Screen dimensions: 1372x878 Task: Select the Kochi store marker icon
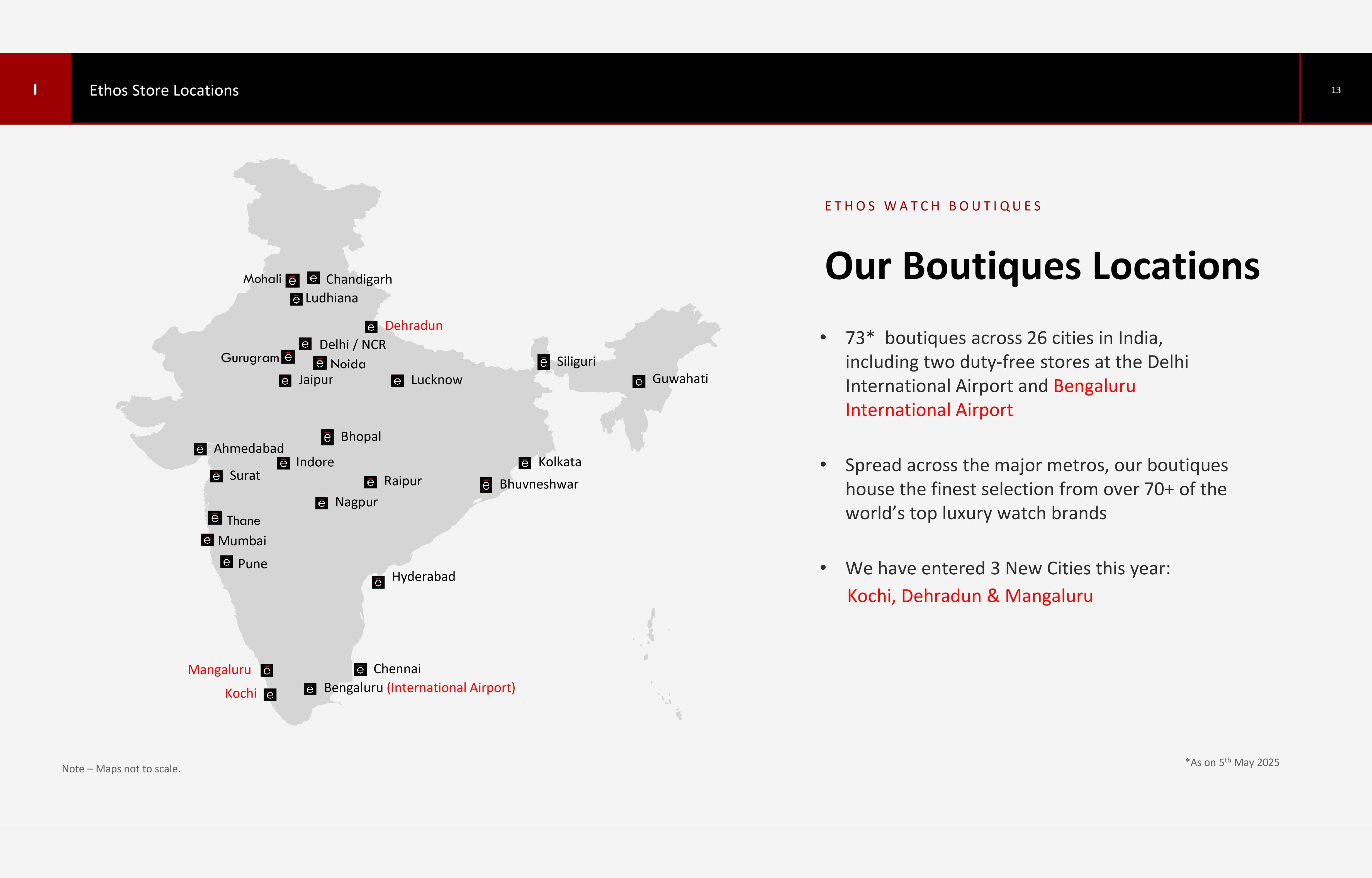click(270, 694)
